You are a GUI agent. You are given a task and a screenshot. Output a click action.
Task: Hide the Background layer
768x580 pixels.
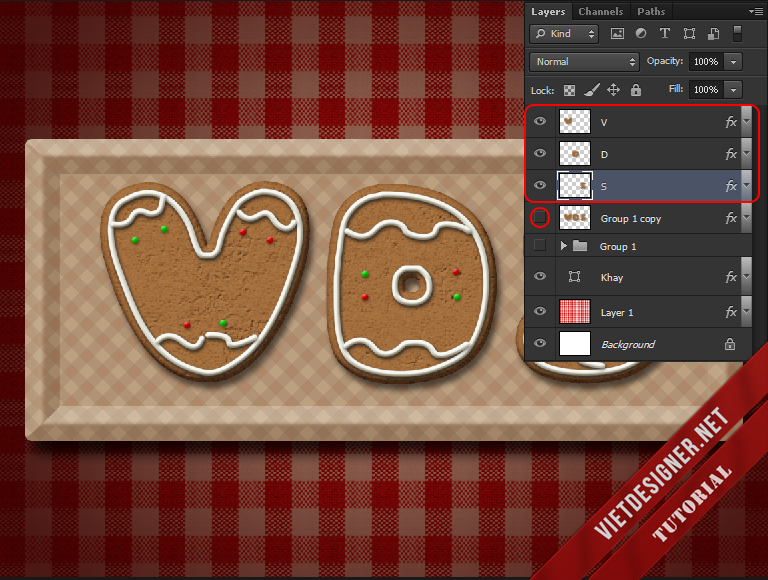(540, 343)
